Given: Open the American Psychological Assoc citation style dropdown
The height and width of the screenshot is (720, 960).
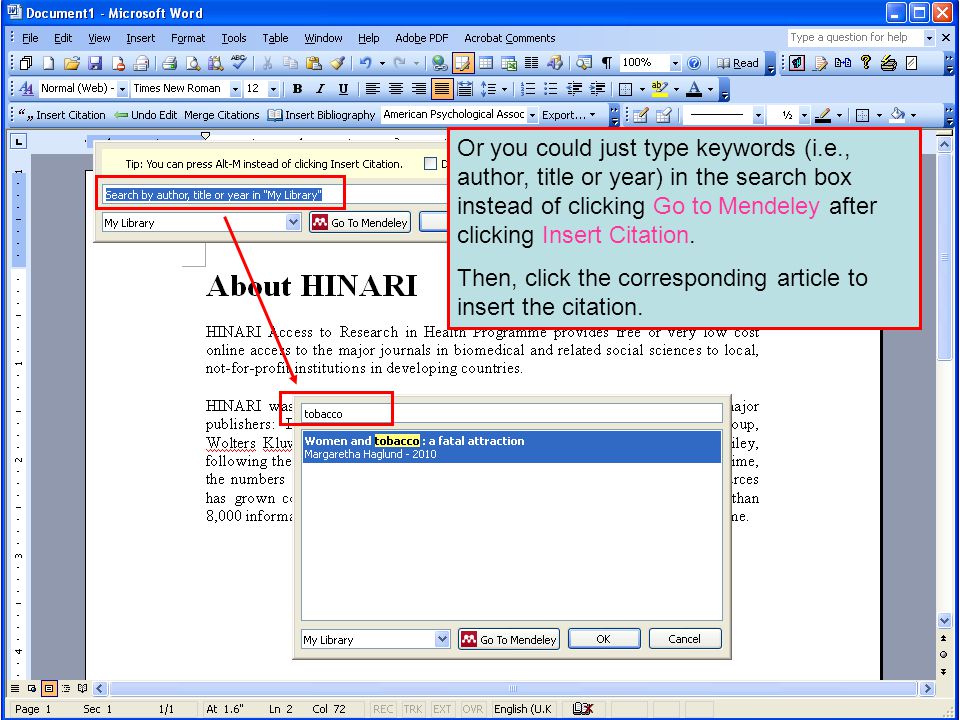Looking at the screenshot, I should coord(532,115).
